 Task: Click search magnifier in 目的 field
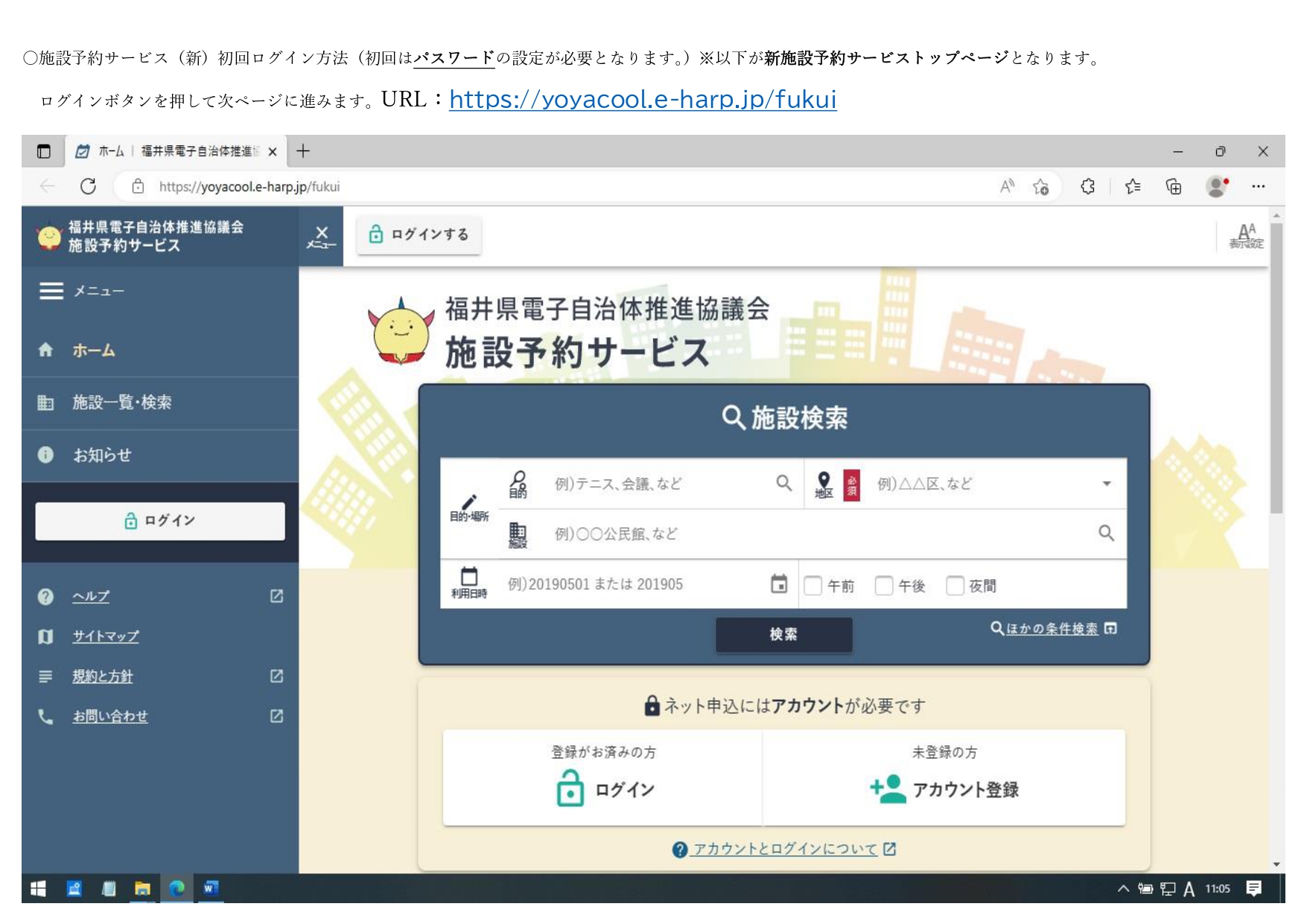tap(783, 483)
